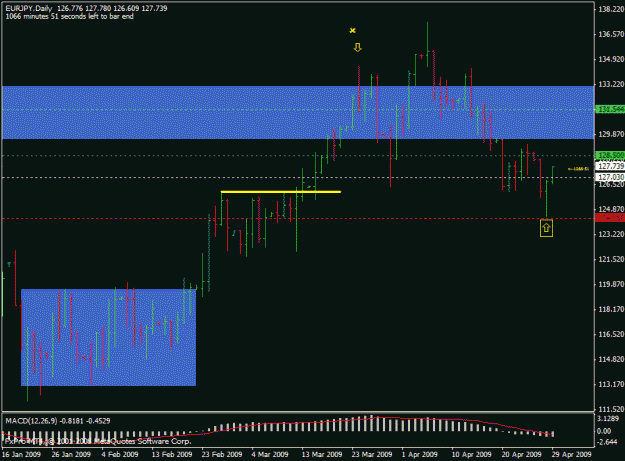Click the 129.870 price scale value
The image size is (625, 461).
[x=611, y=134]
